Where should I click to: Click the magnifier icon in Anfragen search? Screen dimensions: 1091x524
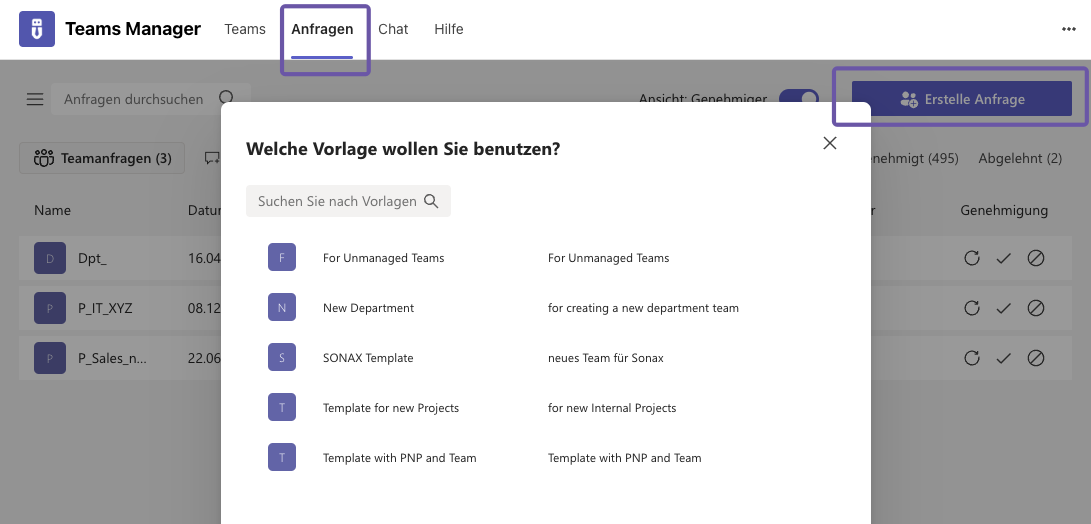point(226,98)
